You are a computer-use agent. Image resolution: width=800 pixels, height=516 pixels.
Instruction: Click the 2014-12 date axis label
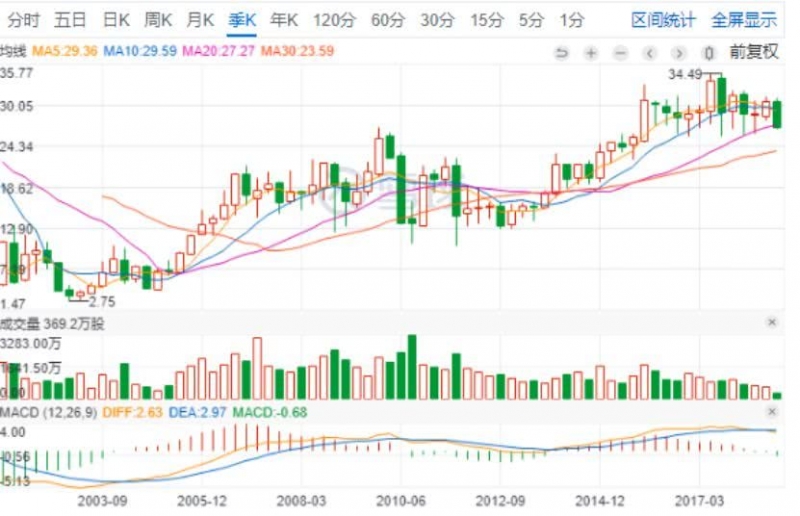[599, 501]
